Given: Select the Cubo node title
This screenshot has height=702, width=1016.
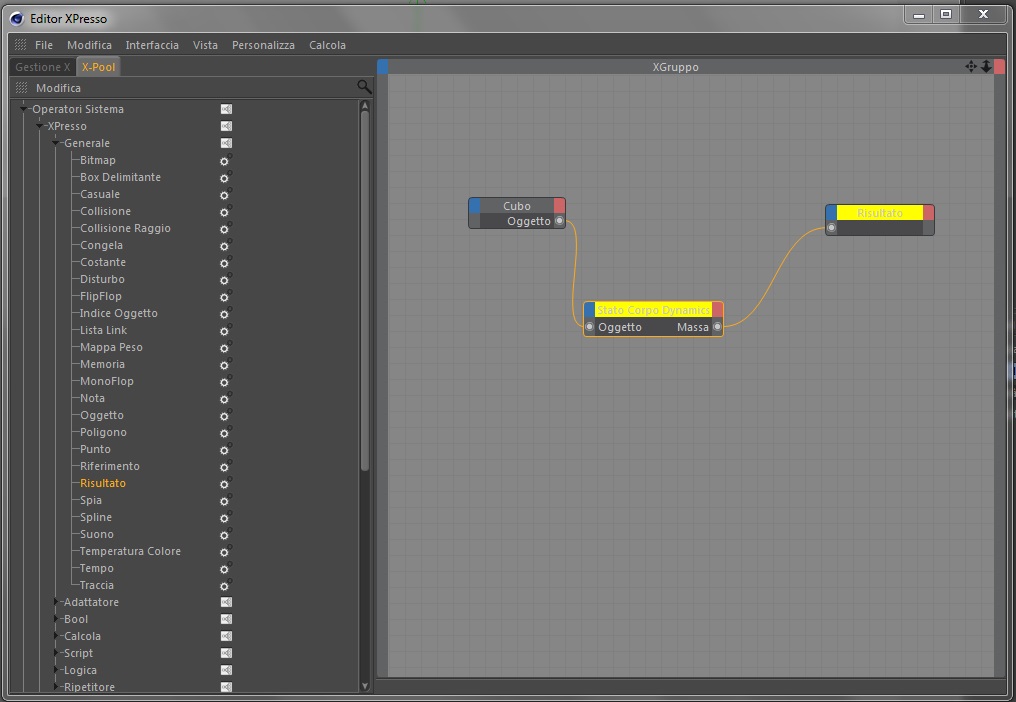Looking at the screenshot, I should pos(517,205).
